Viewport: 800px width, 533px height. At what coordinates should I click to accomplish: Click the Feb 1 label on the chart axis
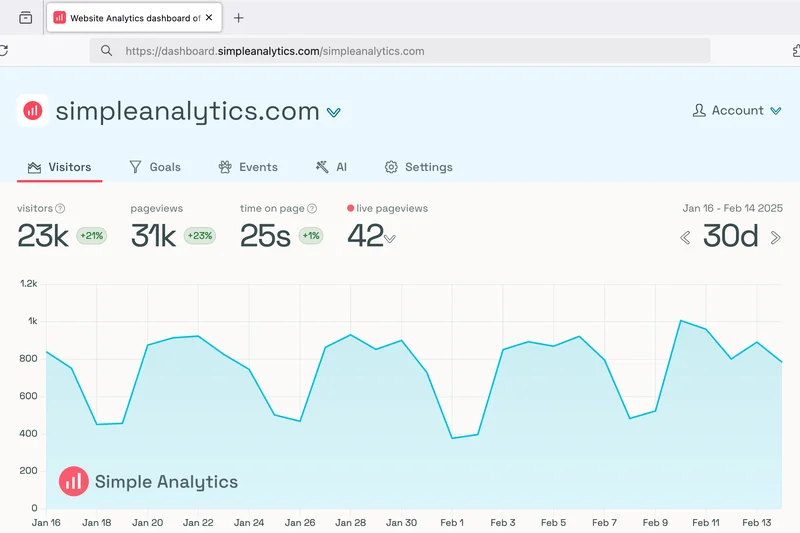452,522
